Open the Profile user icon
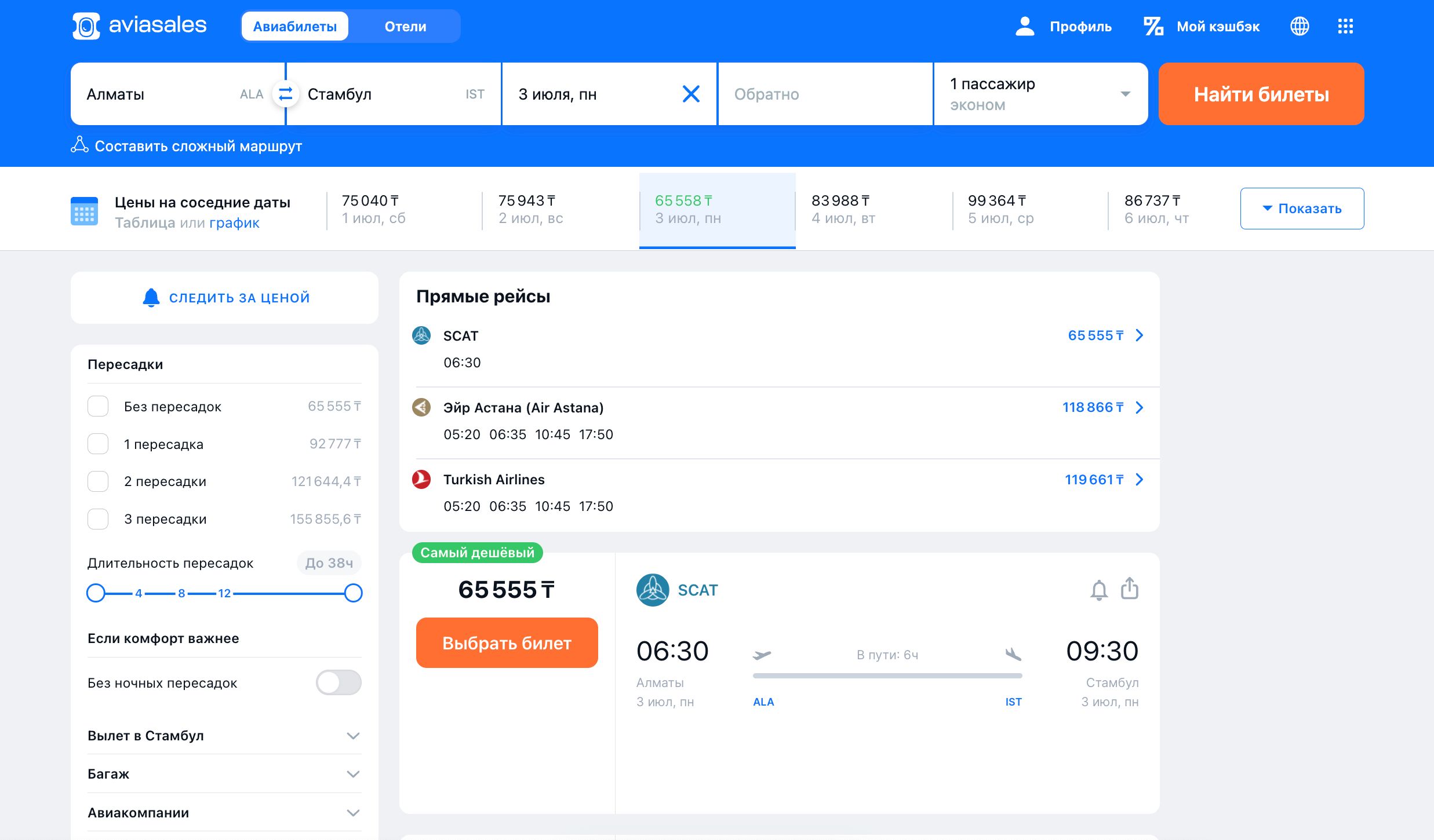Screen dimensions: 1434x840 (1025, 26)
